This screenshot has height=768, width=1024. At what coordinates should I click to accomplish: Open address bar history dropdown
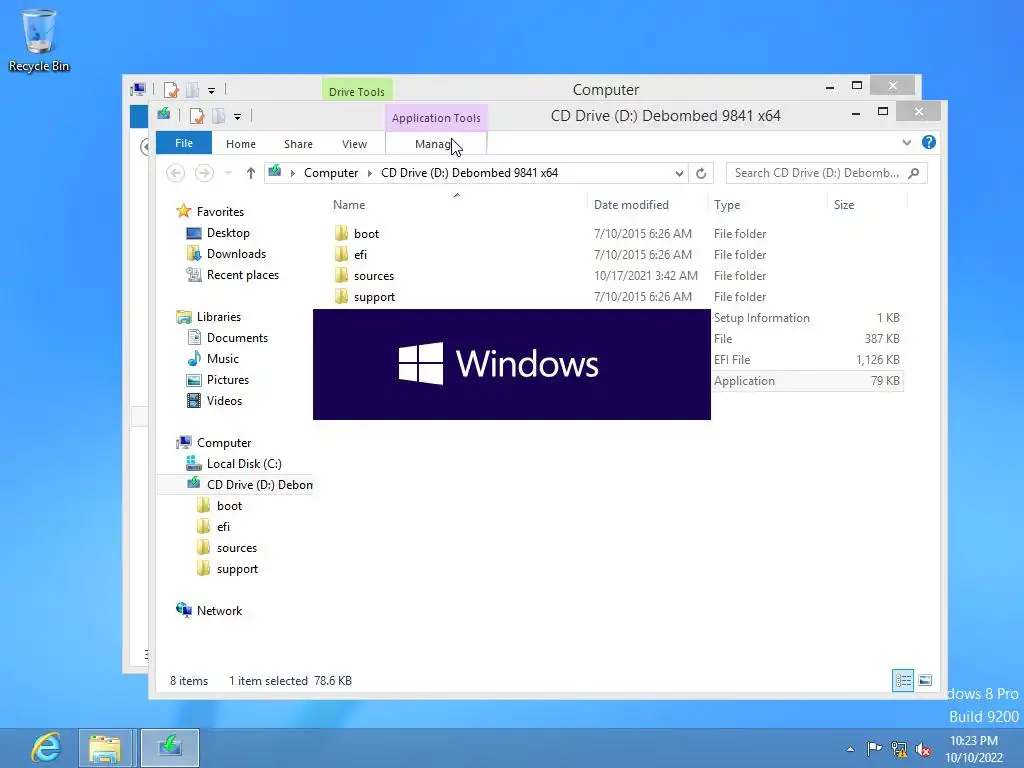[679, 173]
